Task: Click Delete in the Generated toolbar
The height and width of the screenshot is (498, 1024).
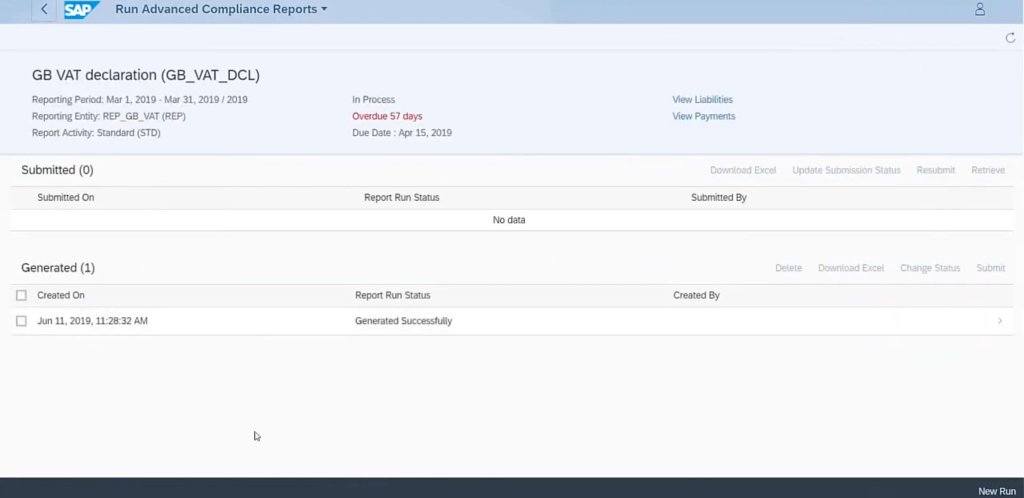Action: pos(788,268)
